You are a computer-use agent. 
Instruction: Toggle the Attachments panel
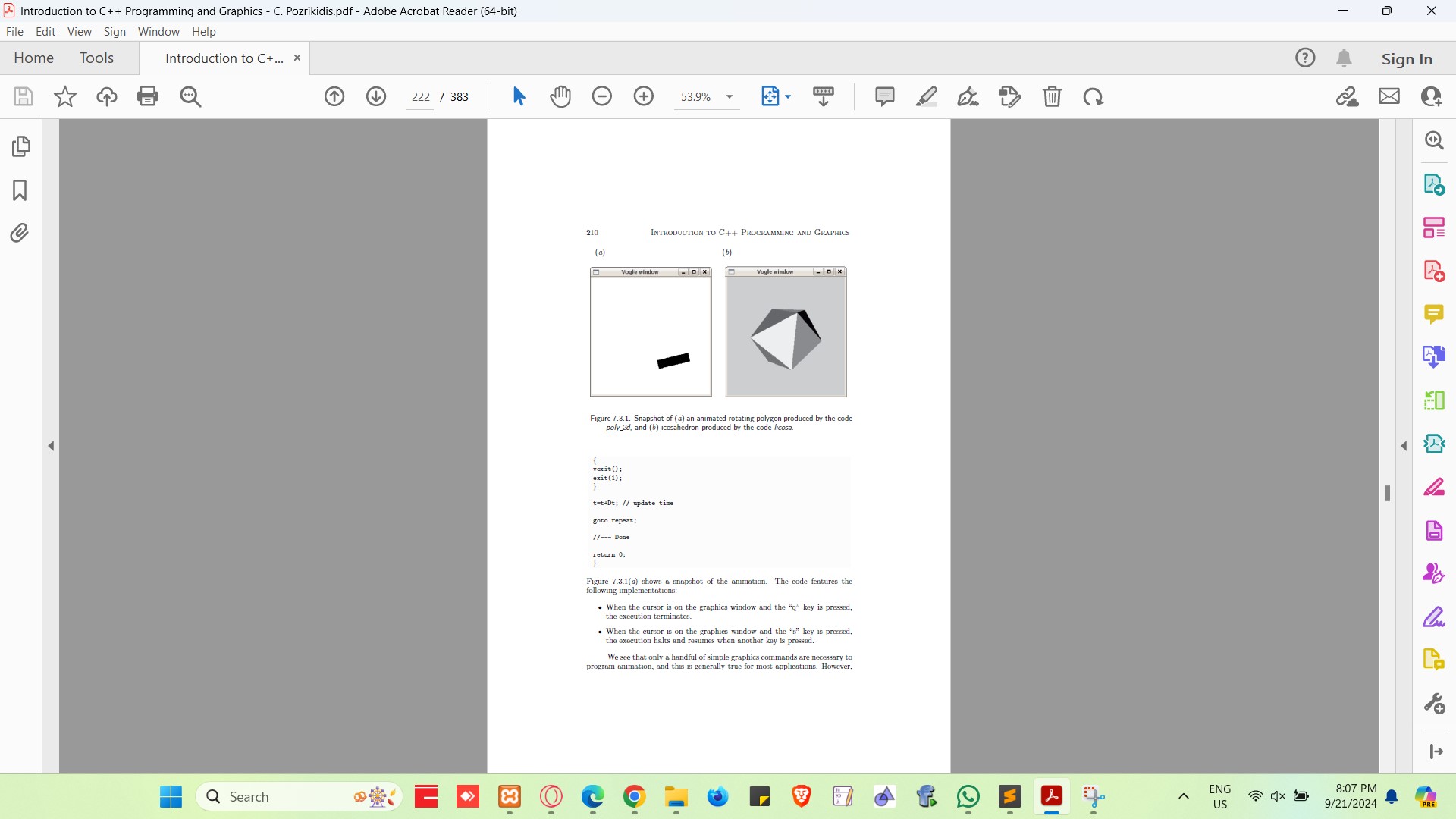[20, 233]
